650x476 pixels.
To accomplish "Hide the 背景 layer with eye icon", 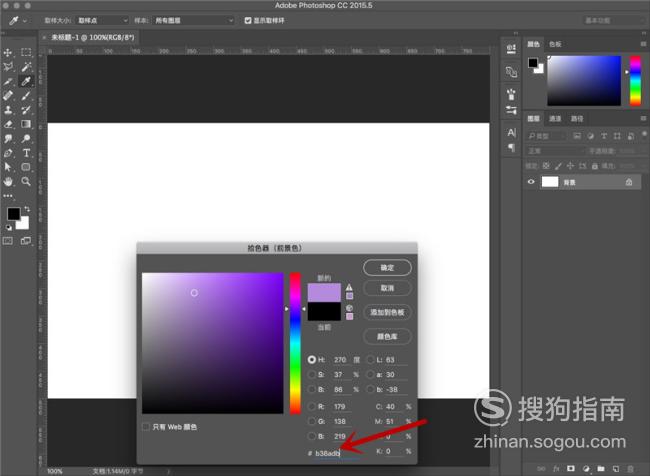I will pyautogui.click(x=531, y=182).
